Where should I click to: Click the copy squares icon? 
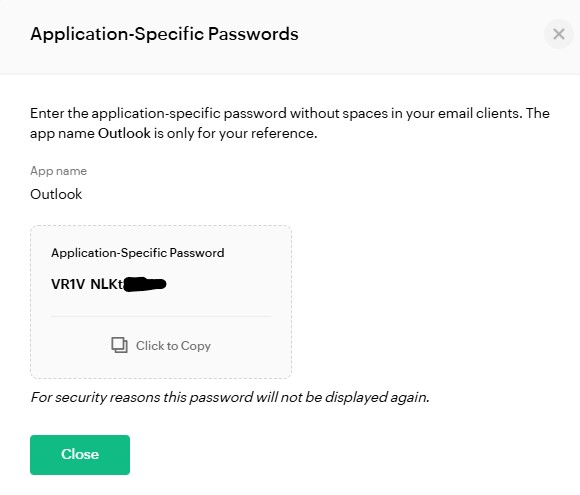119,345
